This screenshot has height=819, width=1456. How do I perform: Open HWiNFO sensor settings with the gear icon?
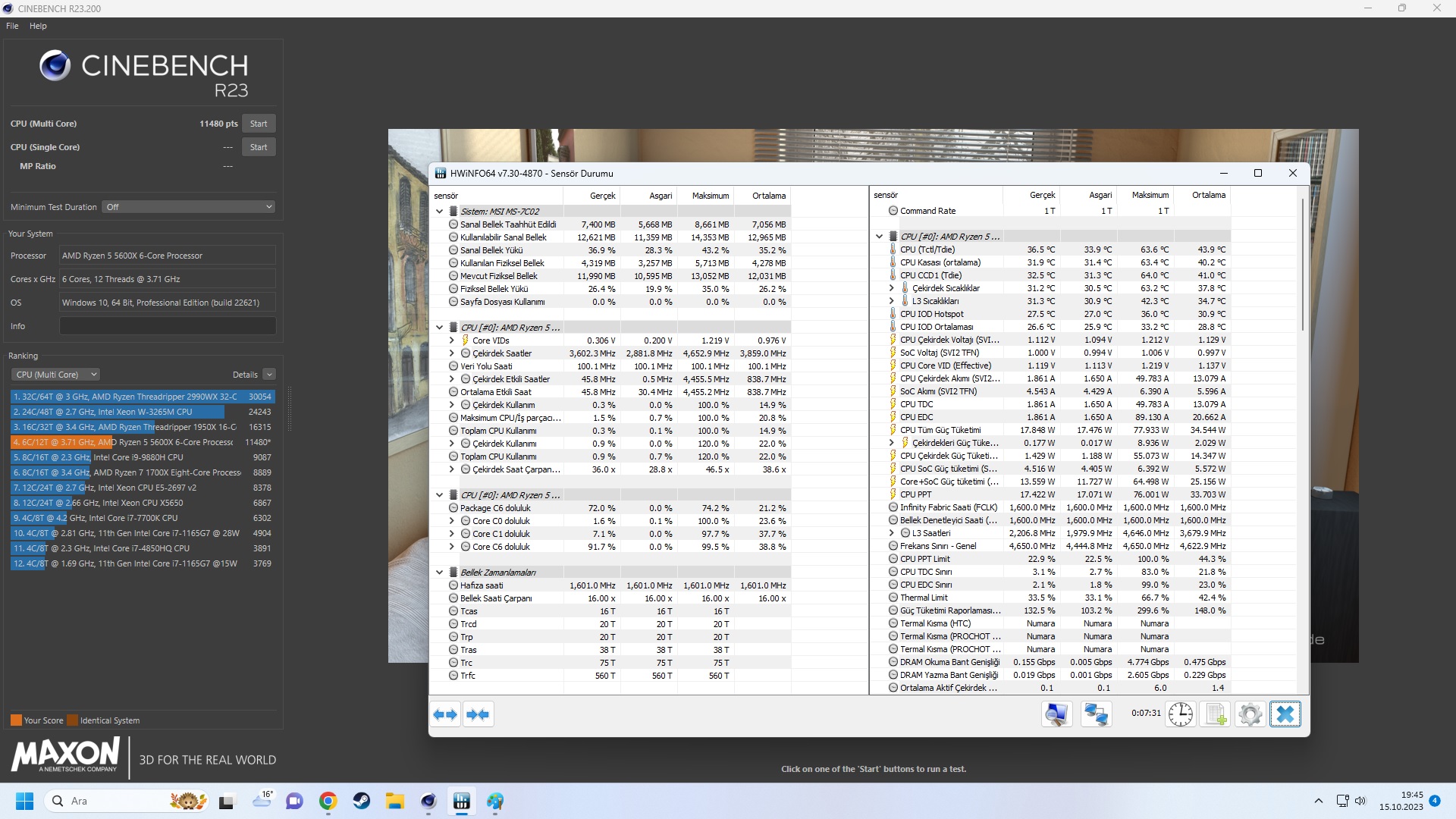point(1250,714)
